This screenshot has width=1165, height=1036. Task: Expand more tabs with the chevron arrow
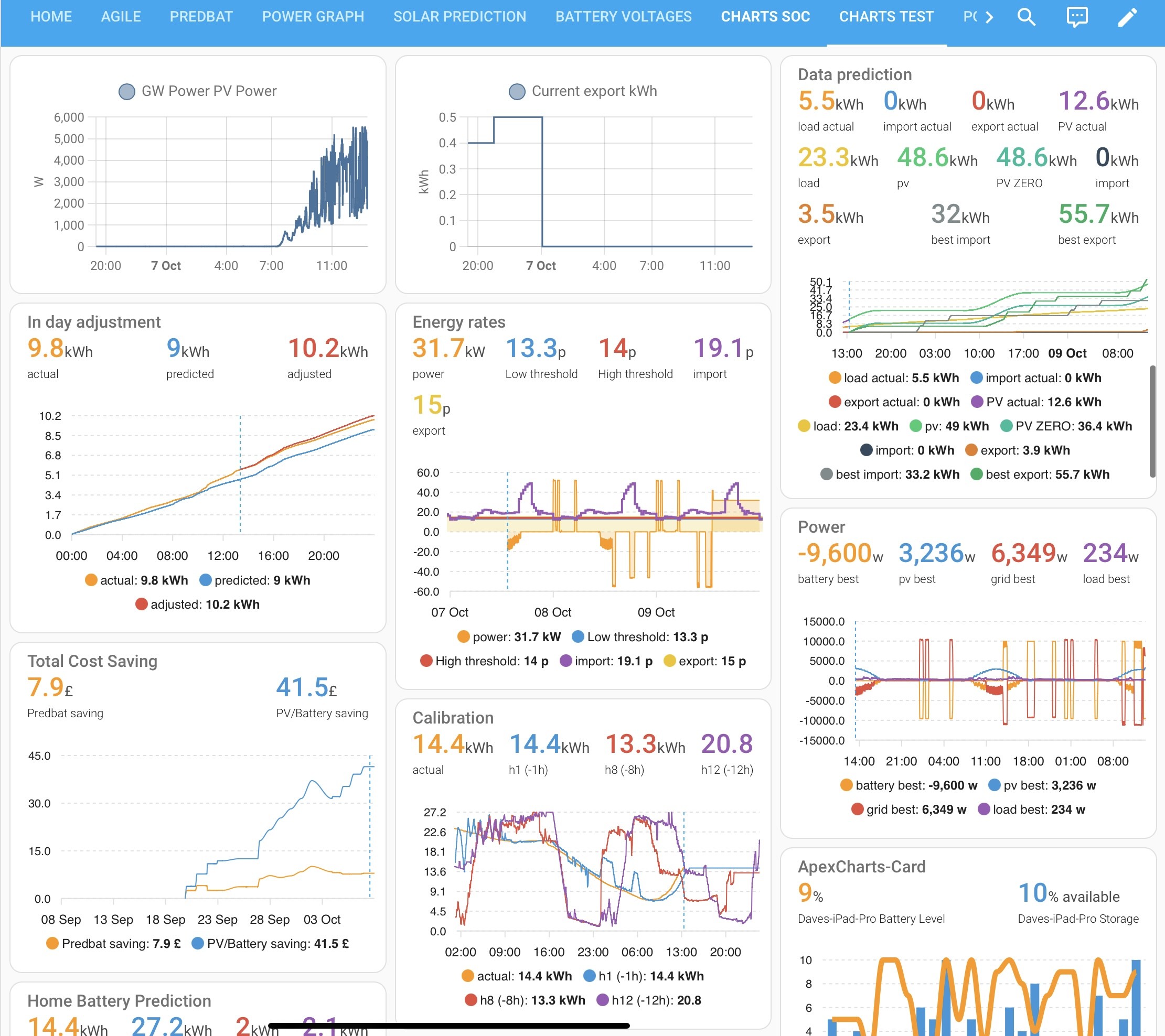(x=989, y=17)
